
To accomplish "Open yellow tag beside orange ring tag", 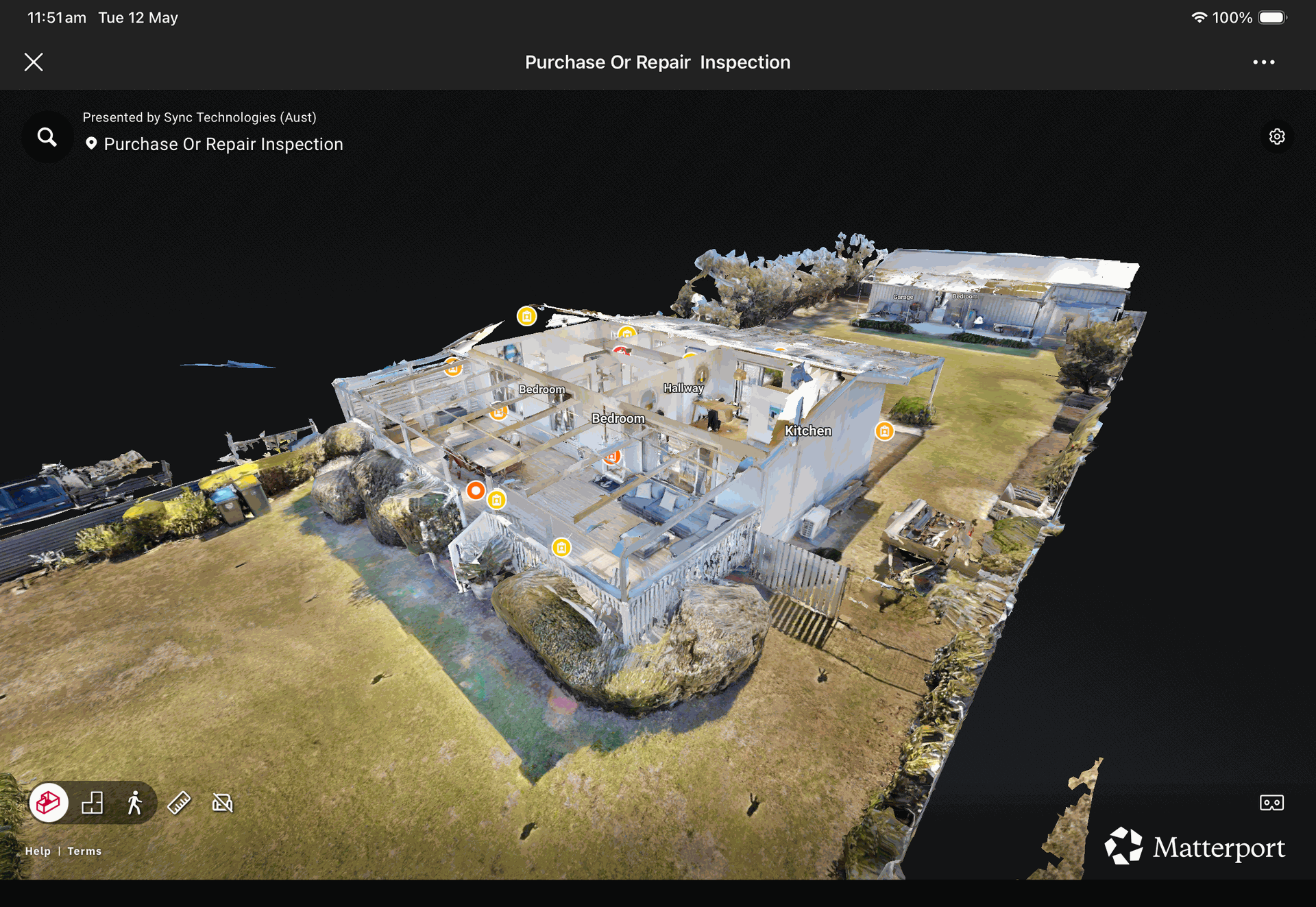I will [496, 500].
